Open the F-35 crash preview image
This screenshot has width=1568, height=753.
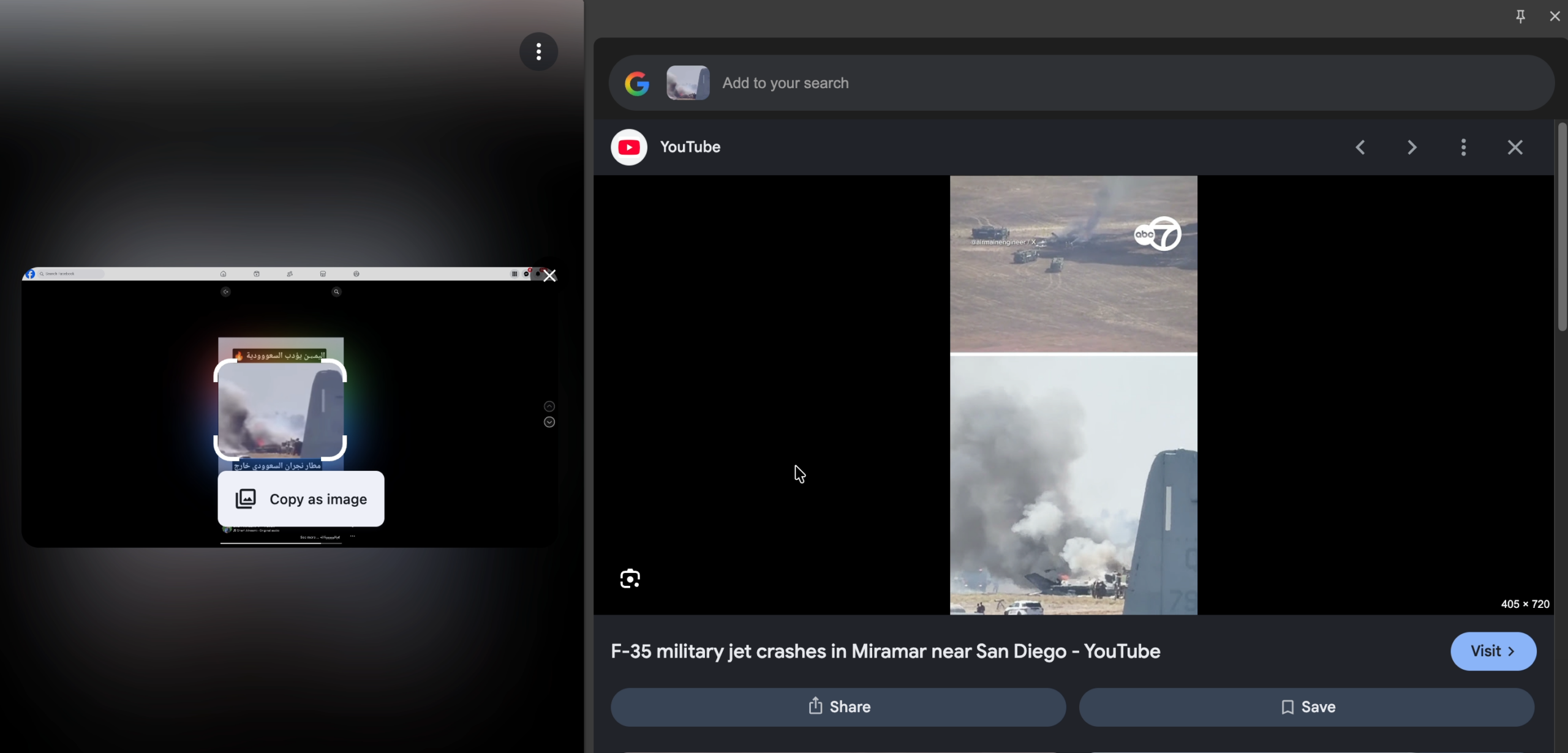point(1073,395)
